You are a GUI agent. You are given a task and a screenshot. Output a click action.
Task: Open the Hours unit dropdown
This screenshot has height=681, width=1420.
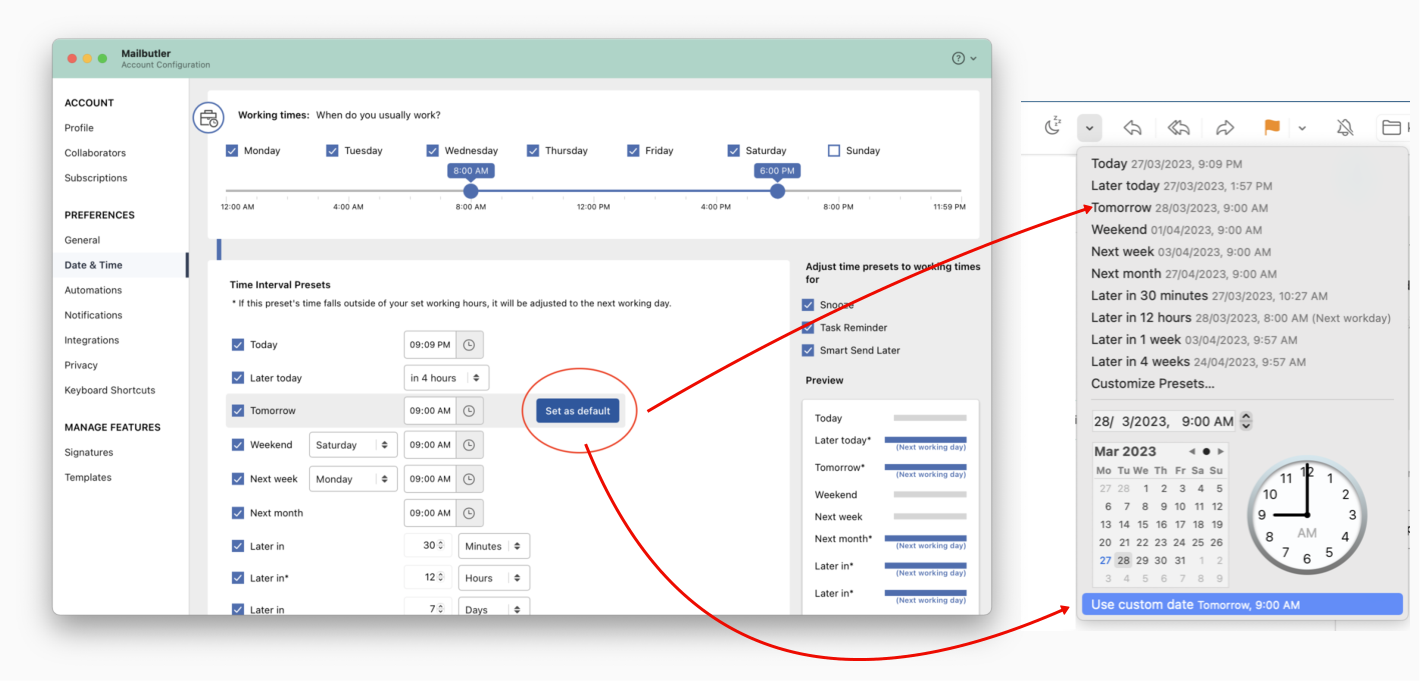(x=494, y=578)
